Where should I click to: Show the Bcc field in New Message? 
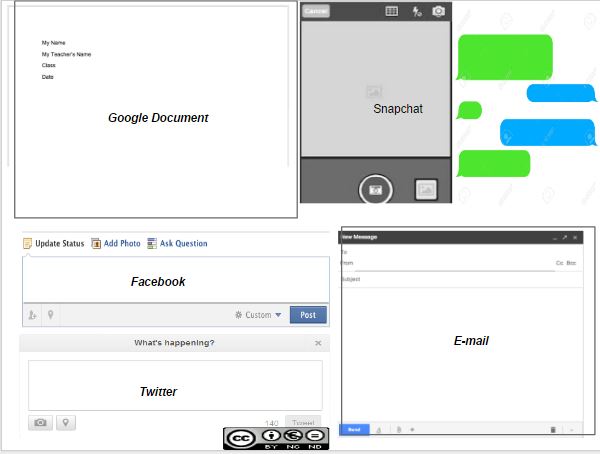click(572, 263)
